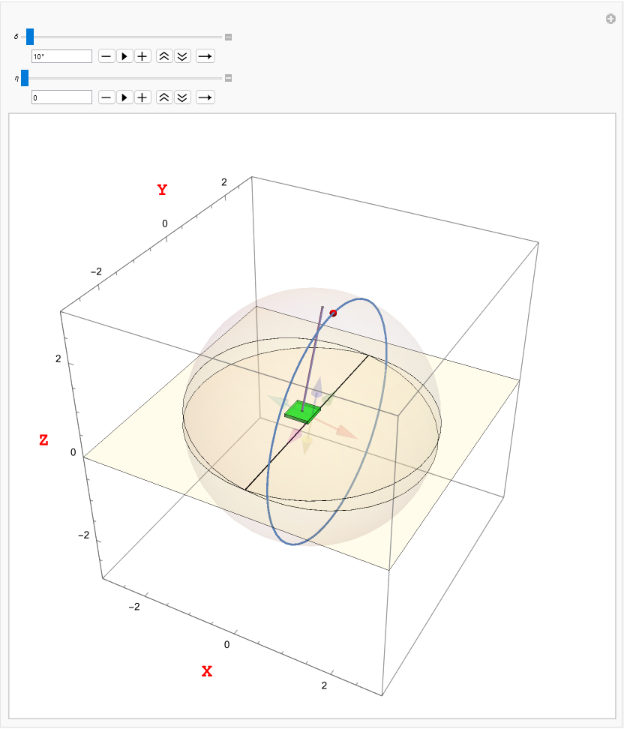Click the plus step button for δ
The image size is (624, 729).
point(143,57)
